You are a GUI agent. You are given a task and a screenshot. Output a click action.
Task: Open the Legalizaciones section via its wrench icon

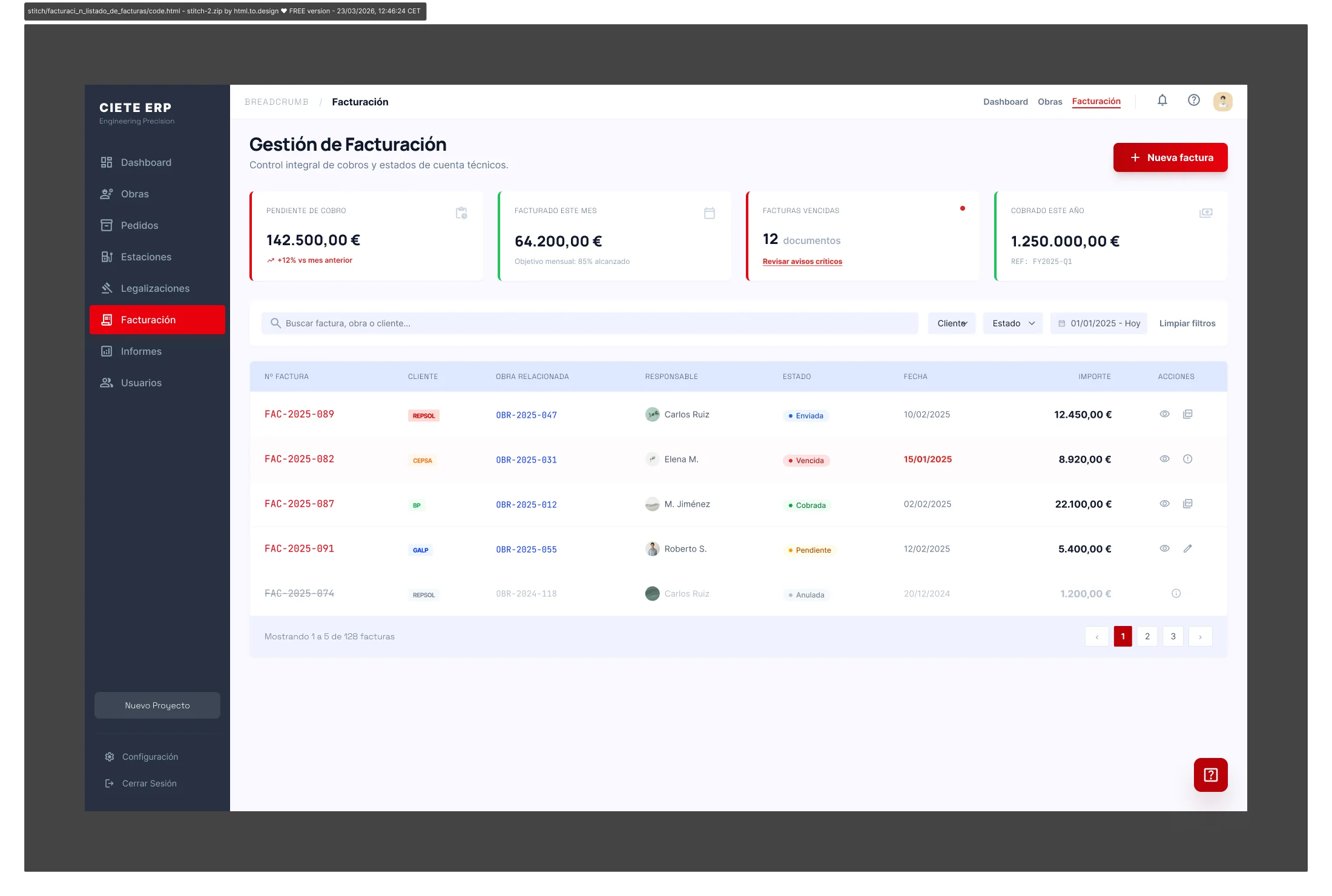(107, 288)
